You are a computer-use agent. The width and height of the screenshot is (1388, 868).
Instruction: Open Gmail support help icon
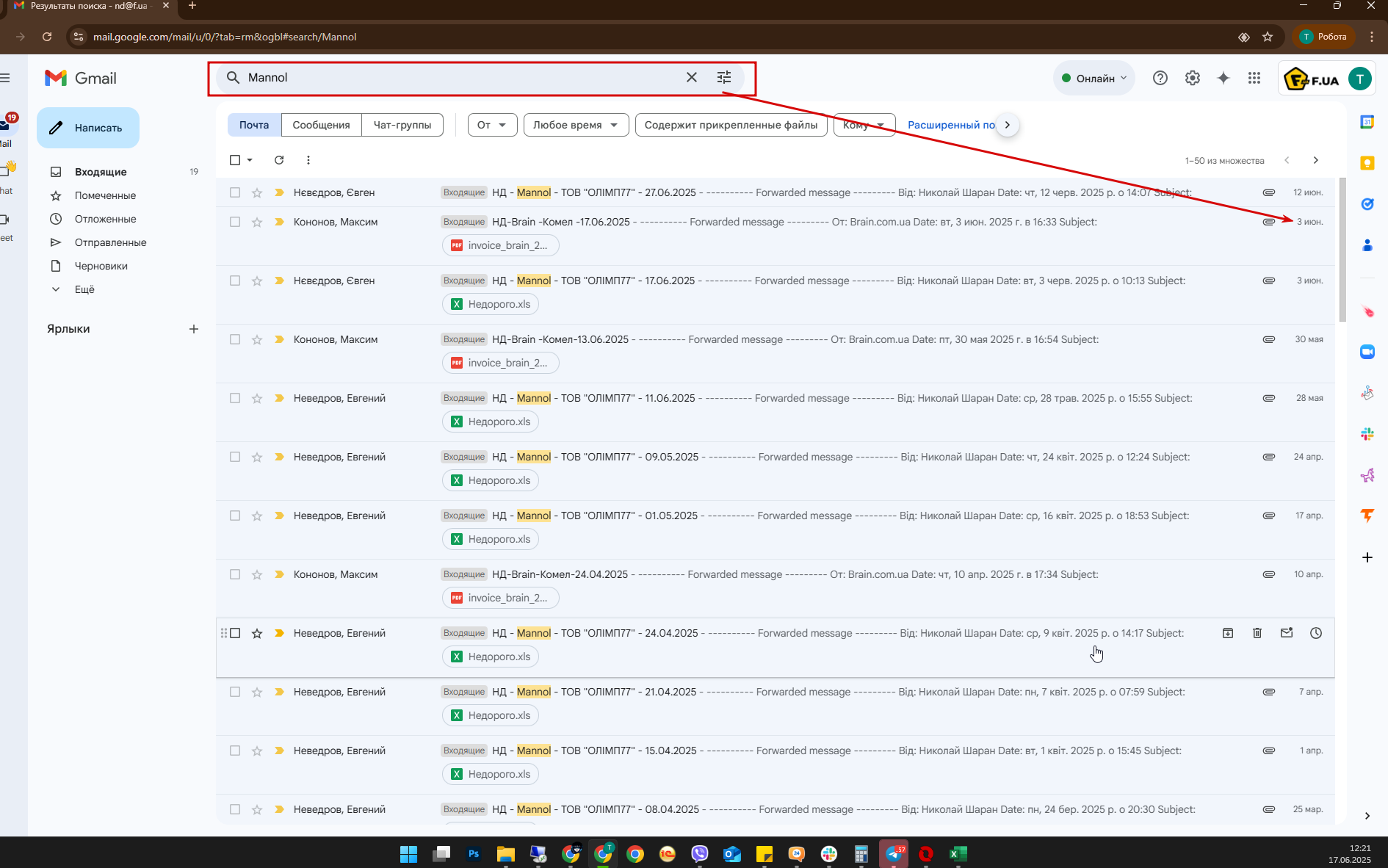[x=1160, y=78]
